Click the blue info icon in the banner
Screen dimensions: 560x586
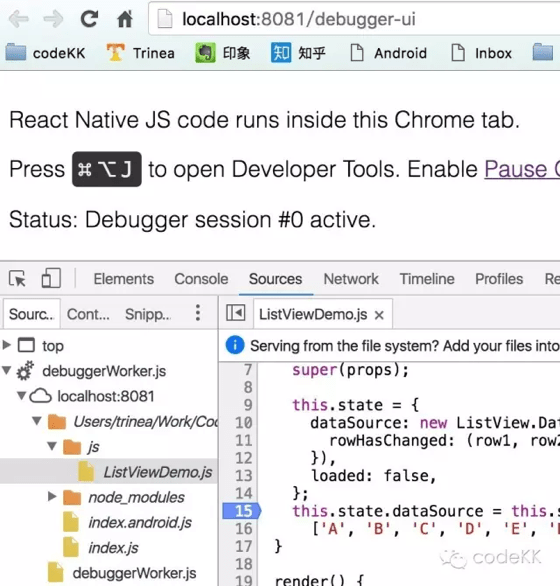coord(235,345)
